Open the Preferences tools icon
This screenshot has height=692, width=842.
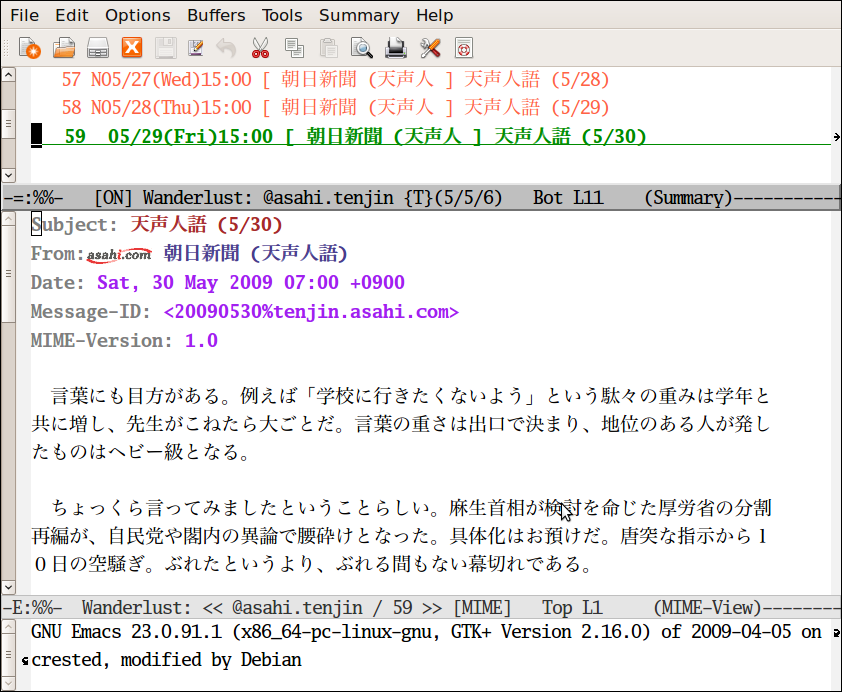(x=430, y=48)
